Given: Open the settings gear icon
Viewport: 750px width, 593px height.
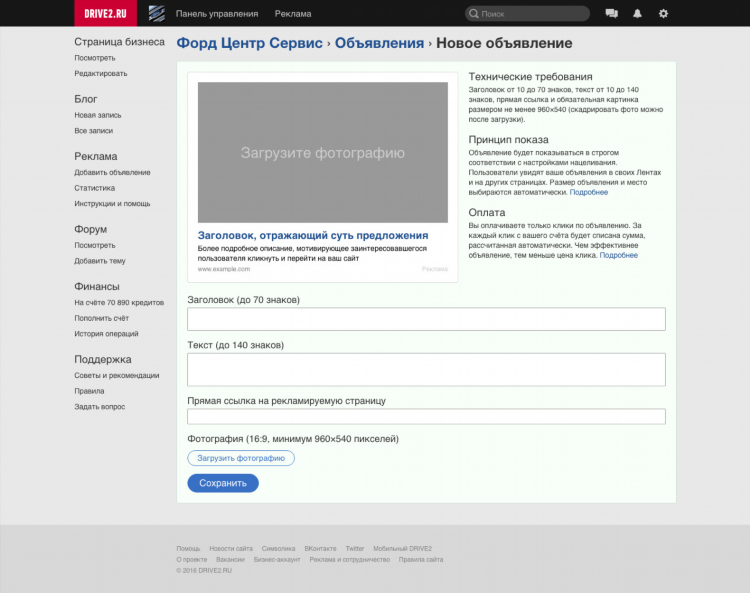Looking at the screenshot, I should 663,13.
